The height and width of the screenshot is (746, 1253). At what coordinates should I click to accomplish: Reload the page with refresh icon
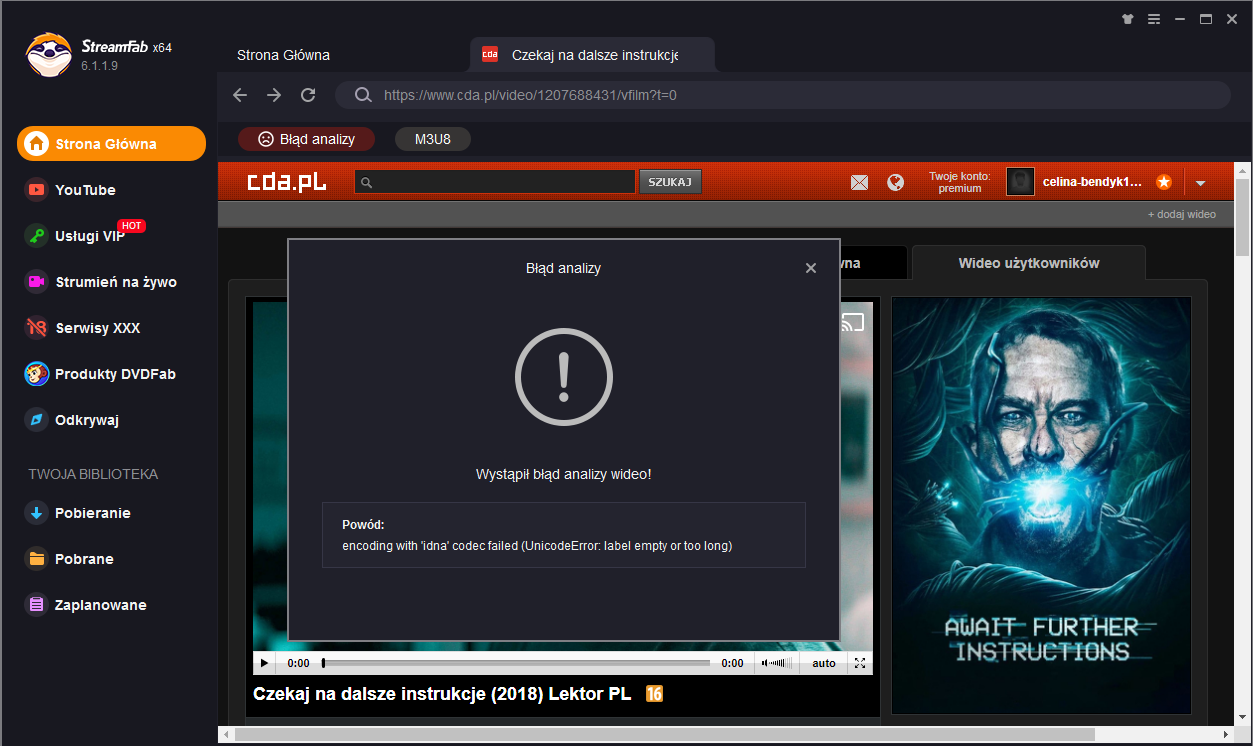point(308,95)
